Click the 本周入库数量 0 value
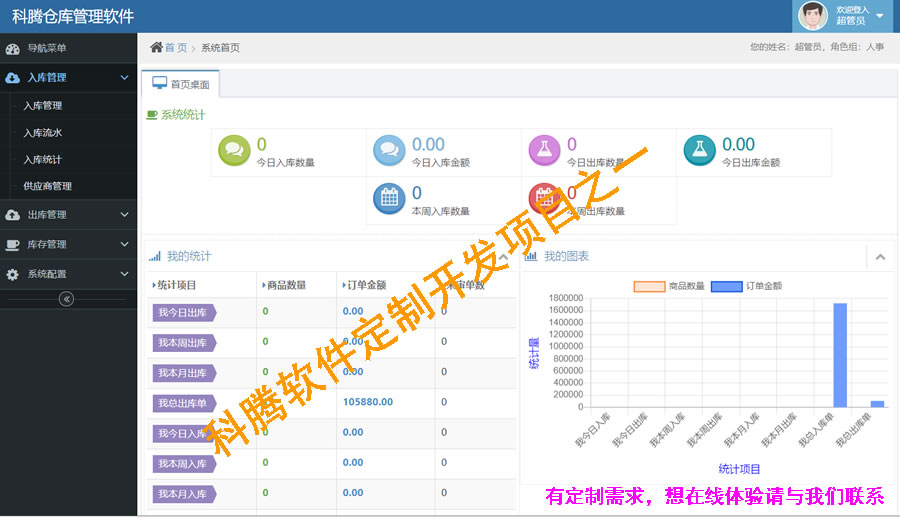The height and width of the screenshot is (520, 900). pos(417,193)
